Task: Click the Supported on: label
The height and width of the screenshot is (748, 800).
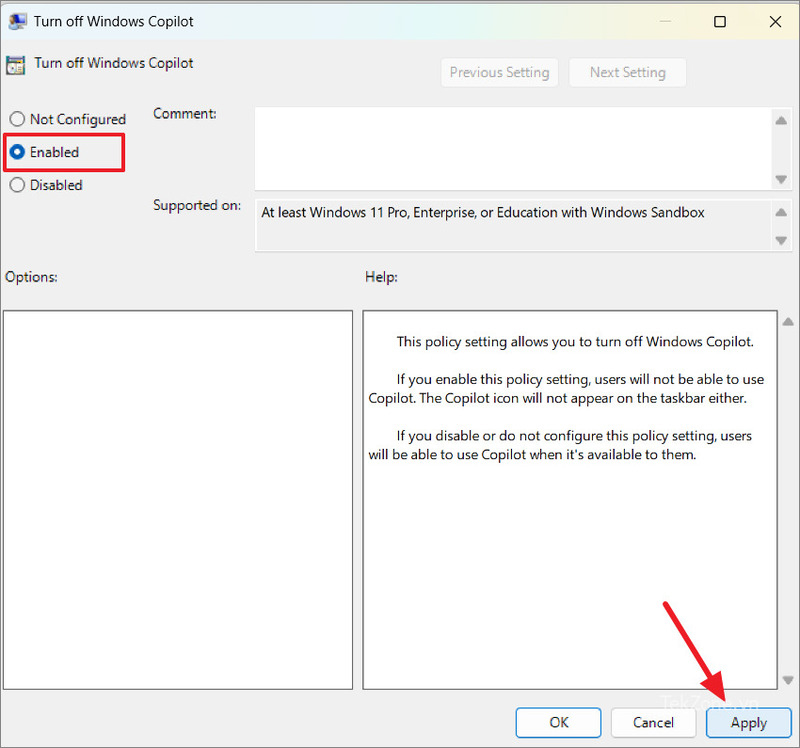Action: (x=197, y=205)
